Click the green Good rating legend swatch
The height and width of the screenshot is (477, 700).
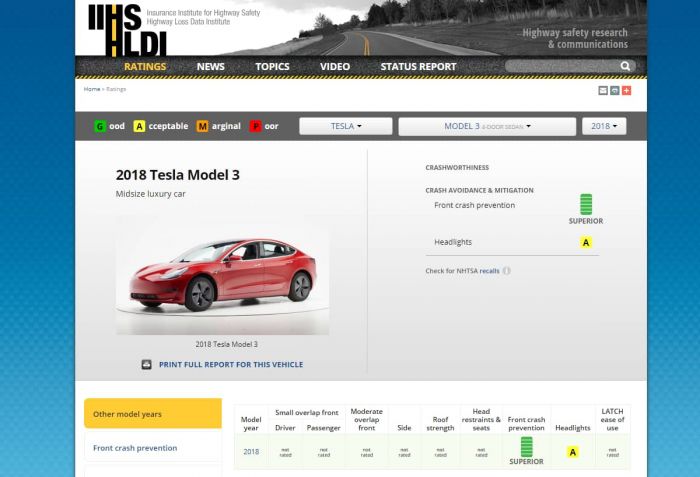[x=100, y=126]
